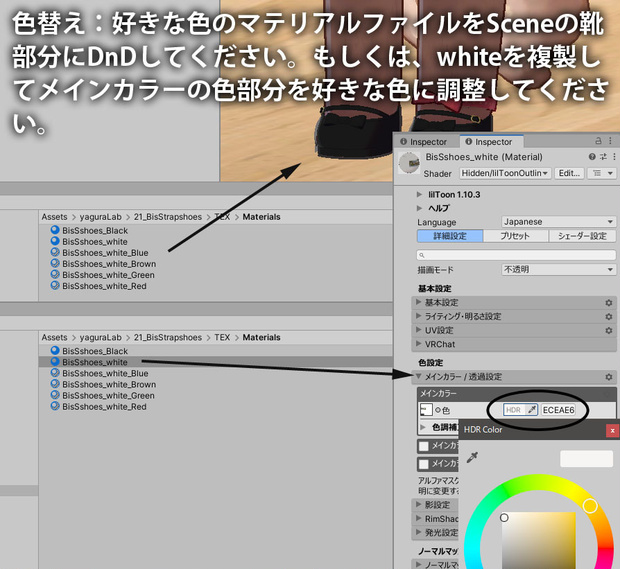The height and width of the screenshot is (569, 620).
Task: Open the 描画モード dropdown set to 不透明
Action: [558, 269]
